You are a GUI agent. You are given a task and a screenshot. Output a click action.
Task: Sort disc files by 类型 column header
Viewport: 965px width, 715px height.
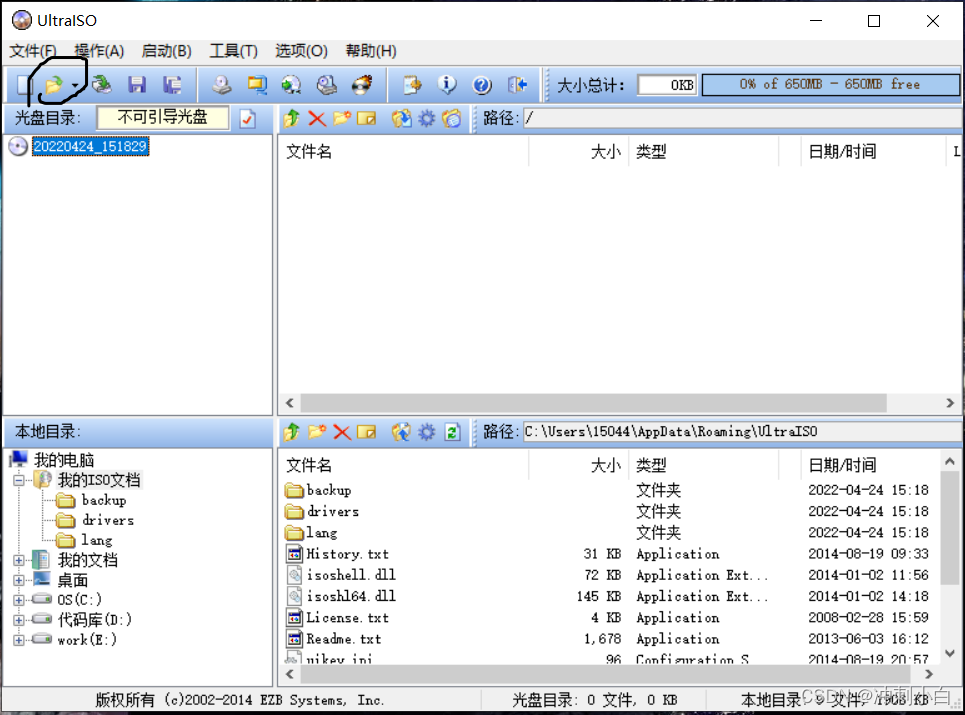[703, 151]
